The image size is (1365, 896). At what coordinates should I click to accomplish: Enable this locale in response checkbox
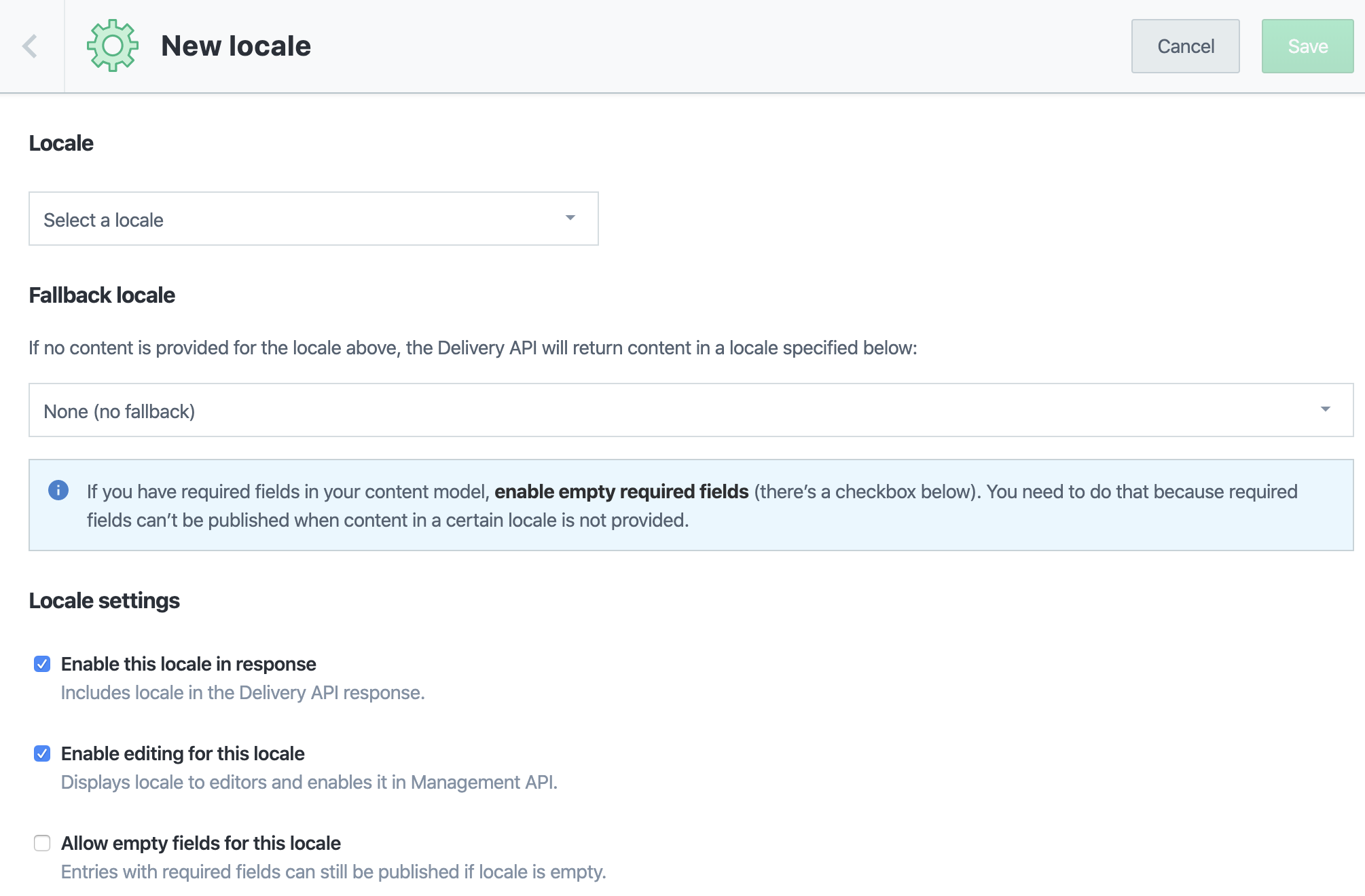pyautogui.click(x=42, y=664)
